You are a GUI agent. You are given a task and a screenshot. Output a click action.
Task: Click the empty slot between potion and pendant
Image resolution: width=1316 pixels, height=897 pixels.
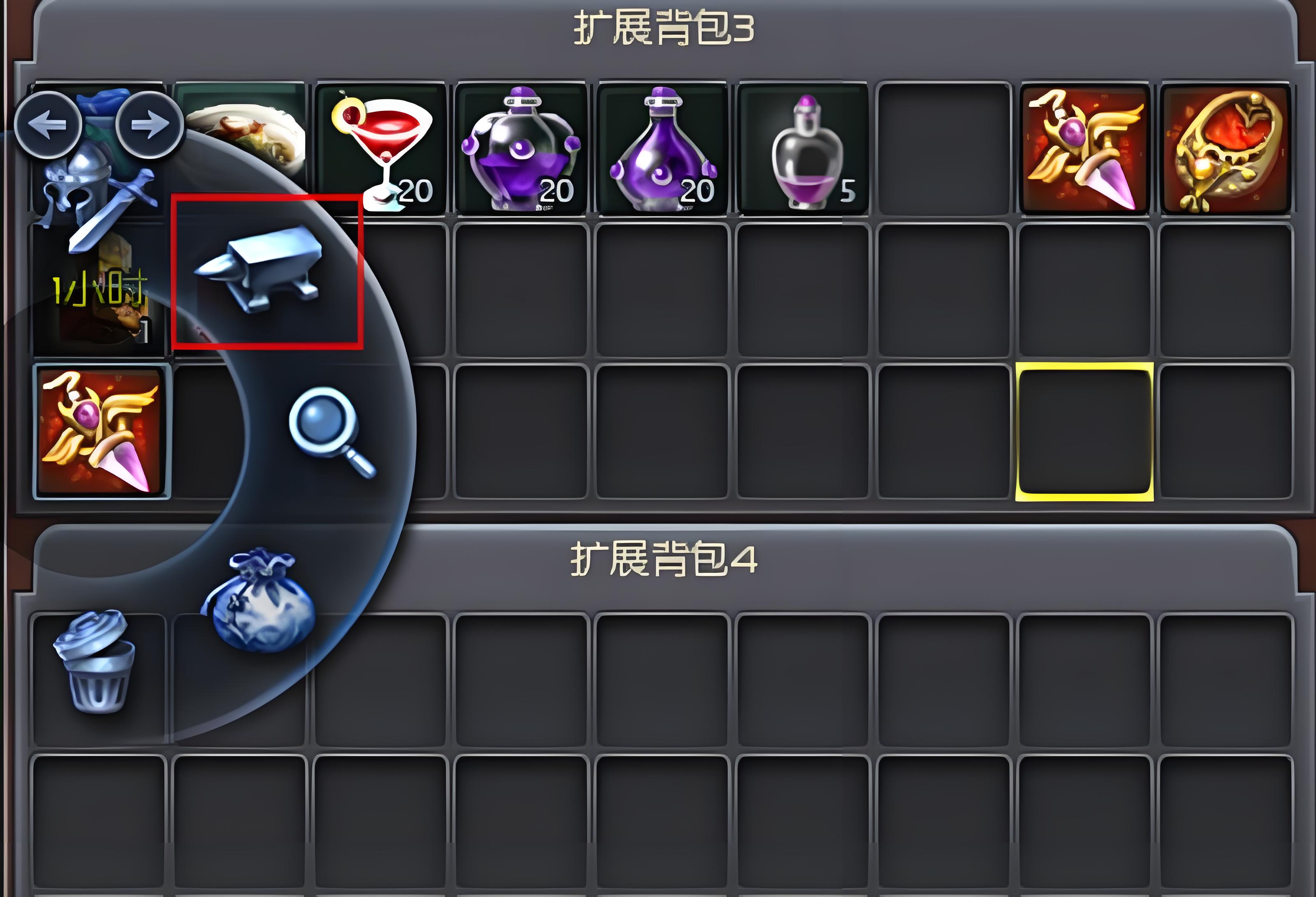[944, 149]
